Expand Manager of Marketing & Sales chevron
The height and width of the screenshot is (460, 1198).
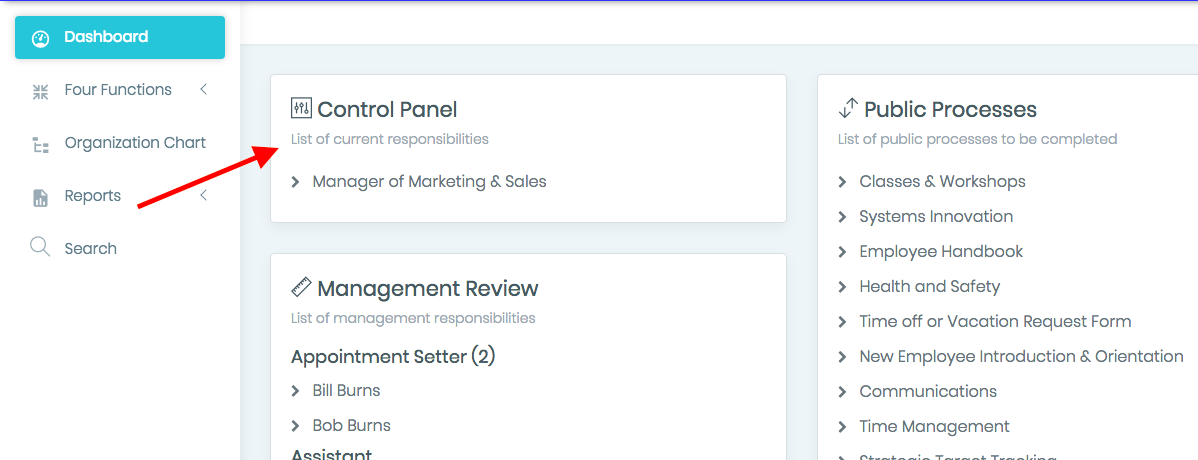pos(296,183)
